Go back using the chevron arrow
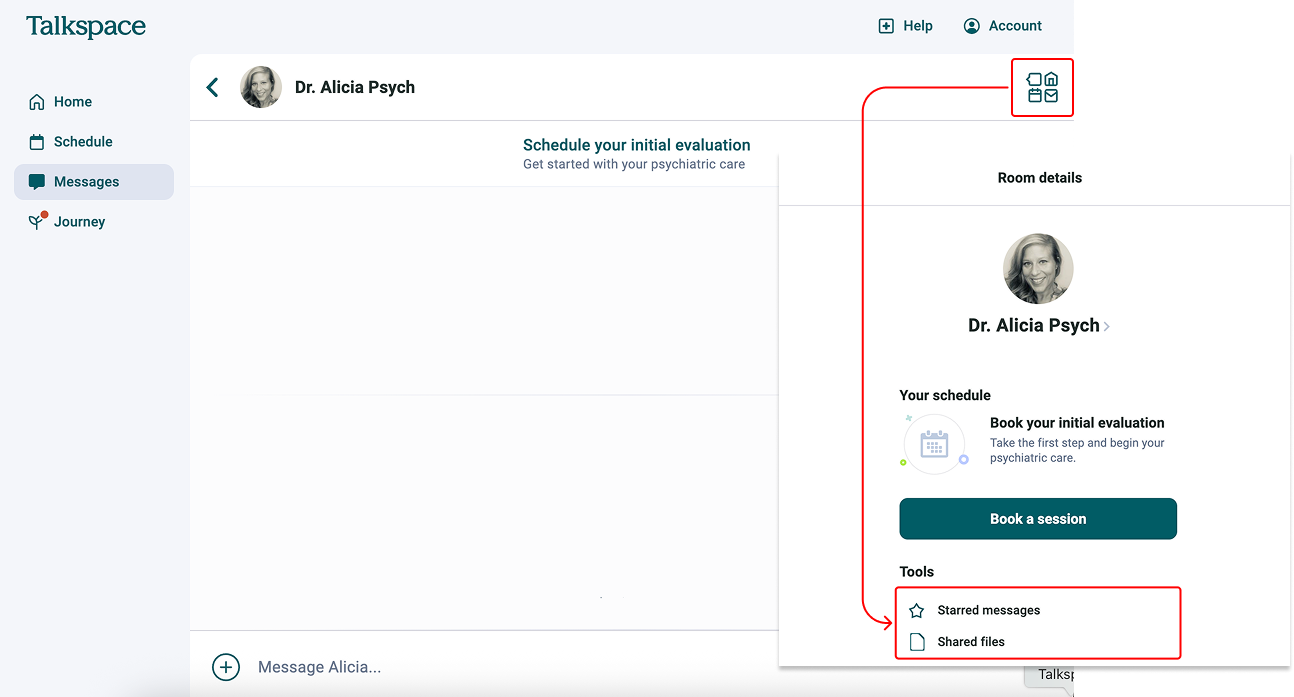1294x697 pixels. pos(212,87)
